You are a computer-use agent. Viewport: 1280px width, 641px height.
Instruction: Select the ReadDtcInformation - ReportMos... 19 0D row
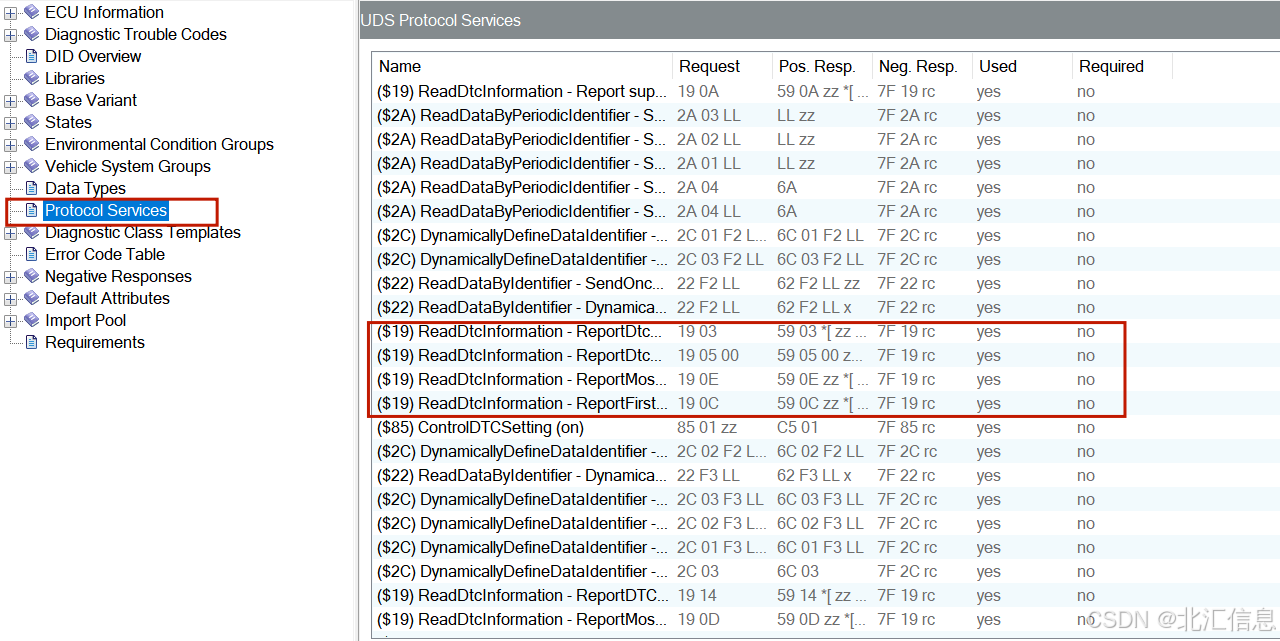click(825, 619)
